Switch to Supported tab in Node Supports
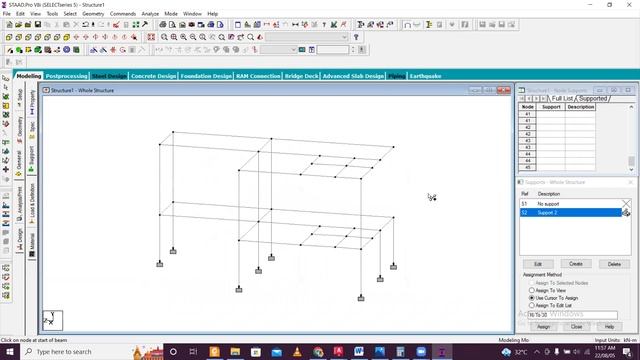Image resolution: width=640 pixels, height=360 pixels. tap(593, 98)
